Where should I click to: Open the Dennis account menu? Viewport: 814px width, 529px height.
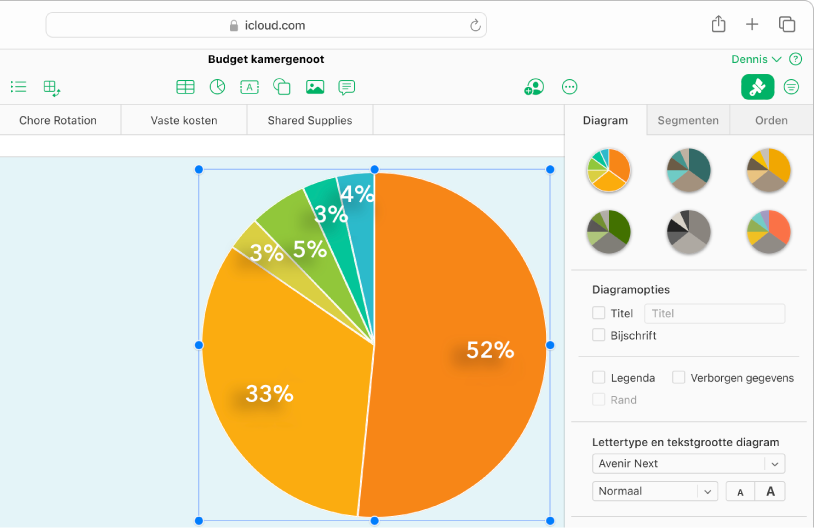(756, 59)
